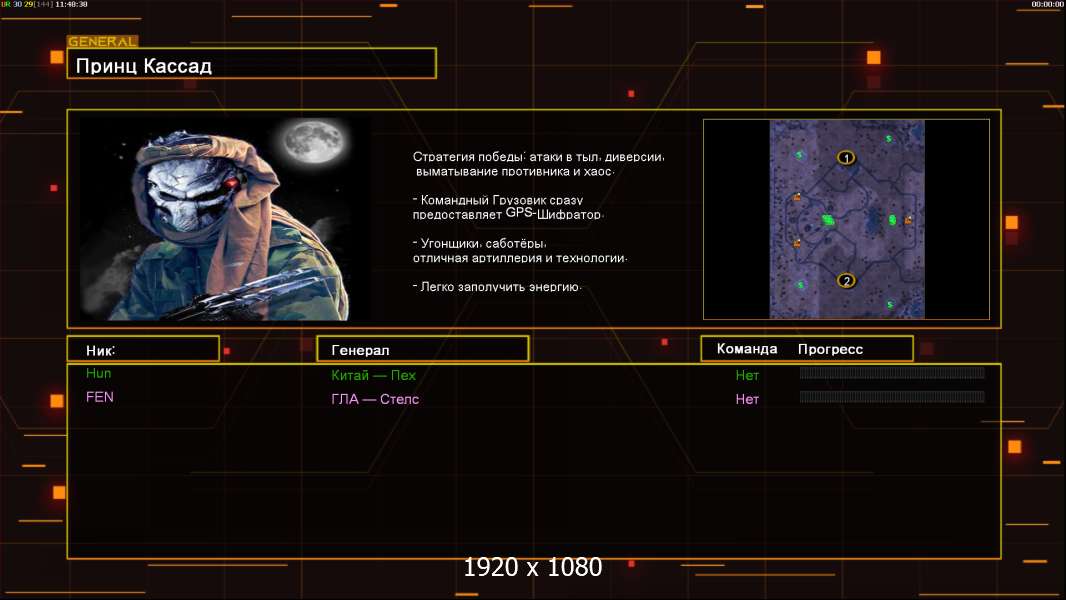1066x600 pixels.
Task: Click start position marker 1 on minimap
Action: (846, 158)
